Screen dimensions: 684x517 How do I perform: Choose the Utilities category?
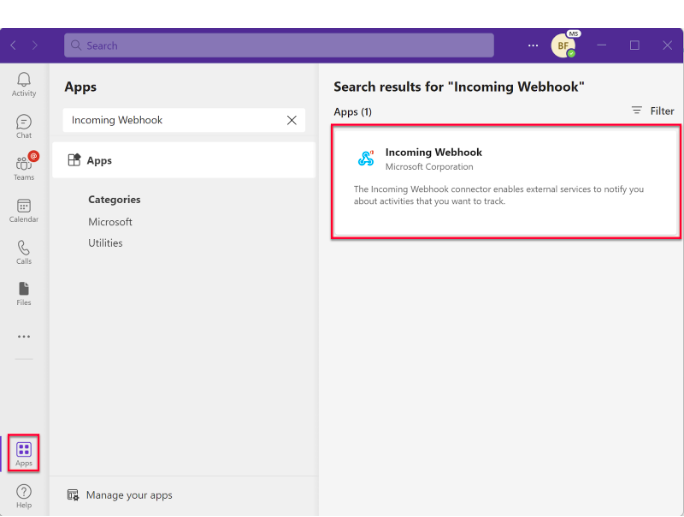pyautogui.click(x=105, y=243)
